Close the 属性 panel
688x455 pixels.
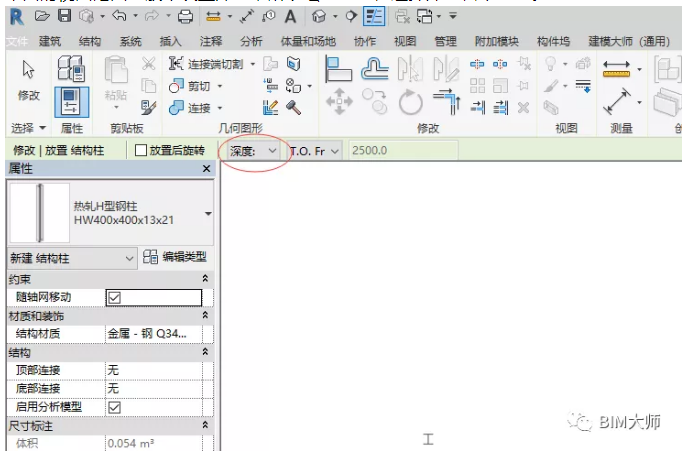coord(207,168)
